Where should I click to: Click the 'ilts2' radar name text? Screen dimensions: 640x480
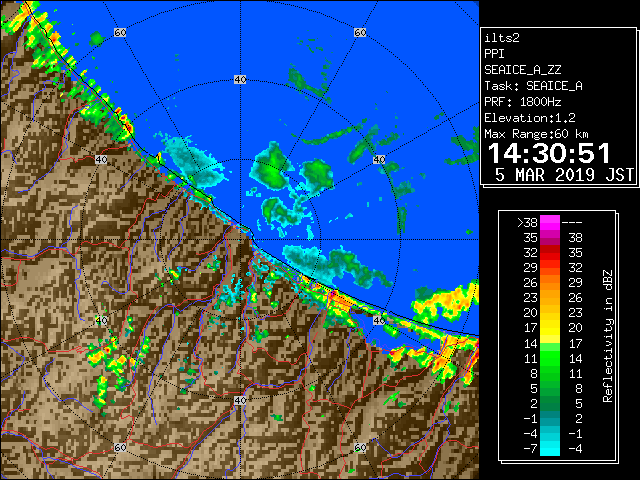[502, 38]
